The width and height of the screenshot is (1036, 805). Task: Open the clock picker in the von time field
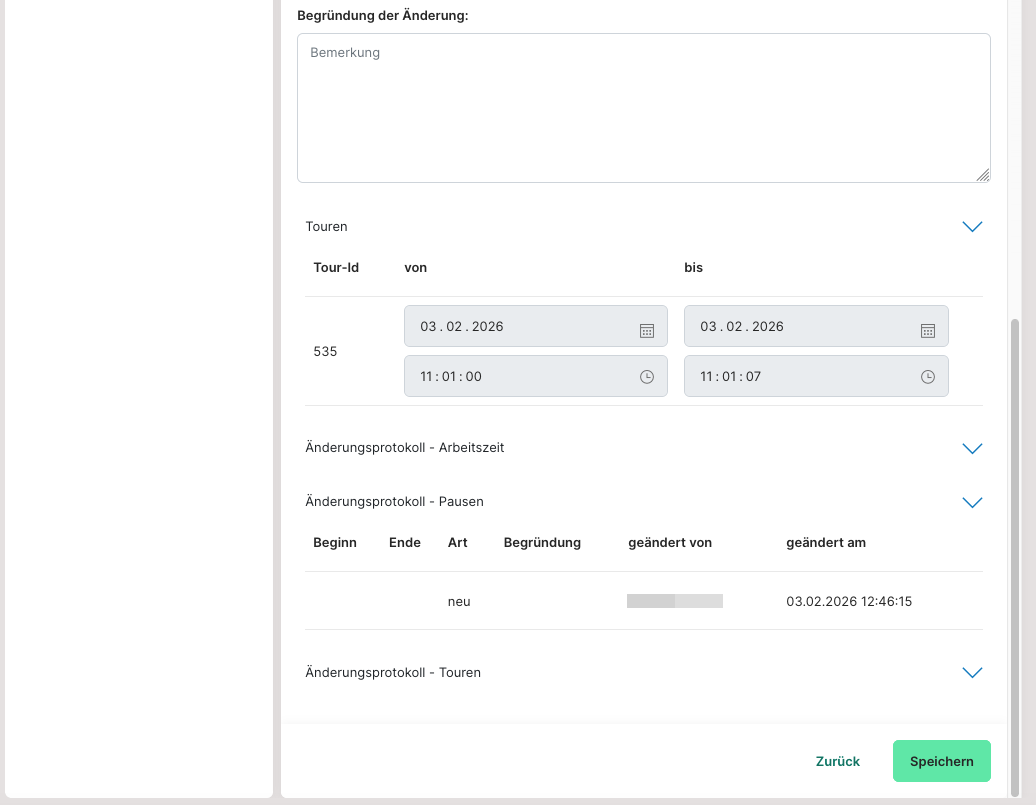point(647,377)
